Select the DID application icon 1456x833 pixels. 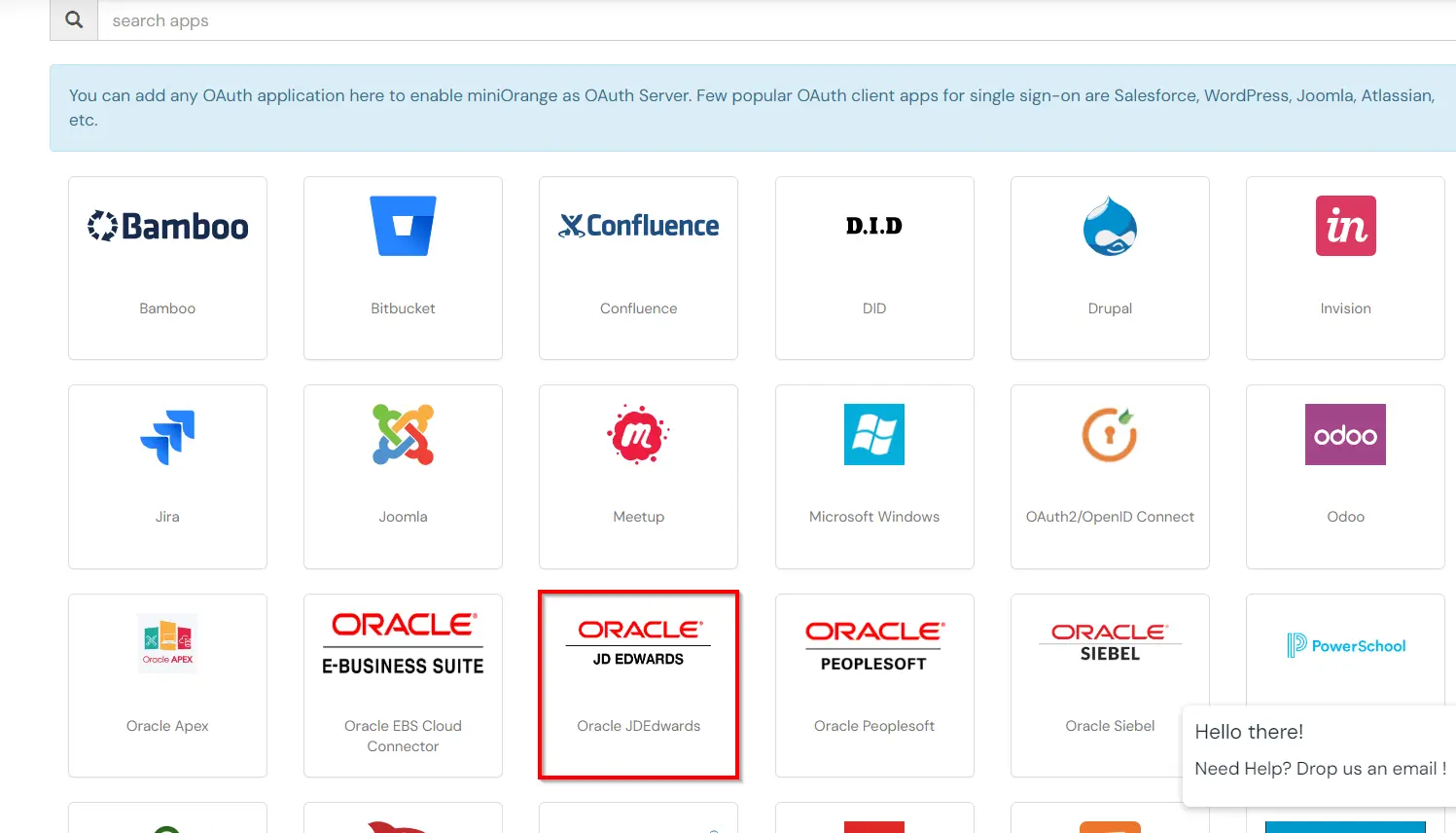click(x=874, y=268)
